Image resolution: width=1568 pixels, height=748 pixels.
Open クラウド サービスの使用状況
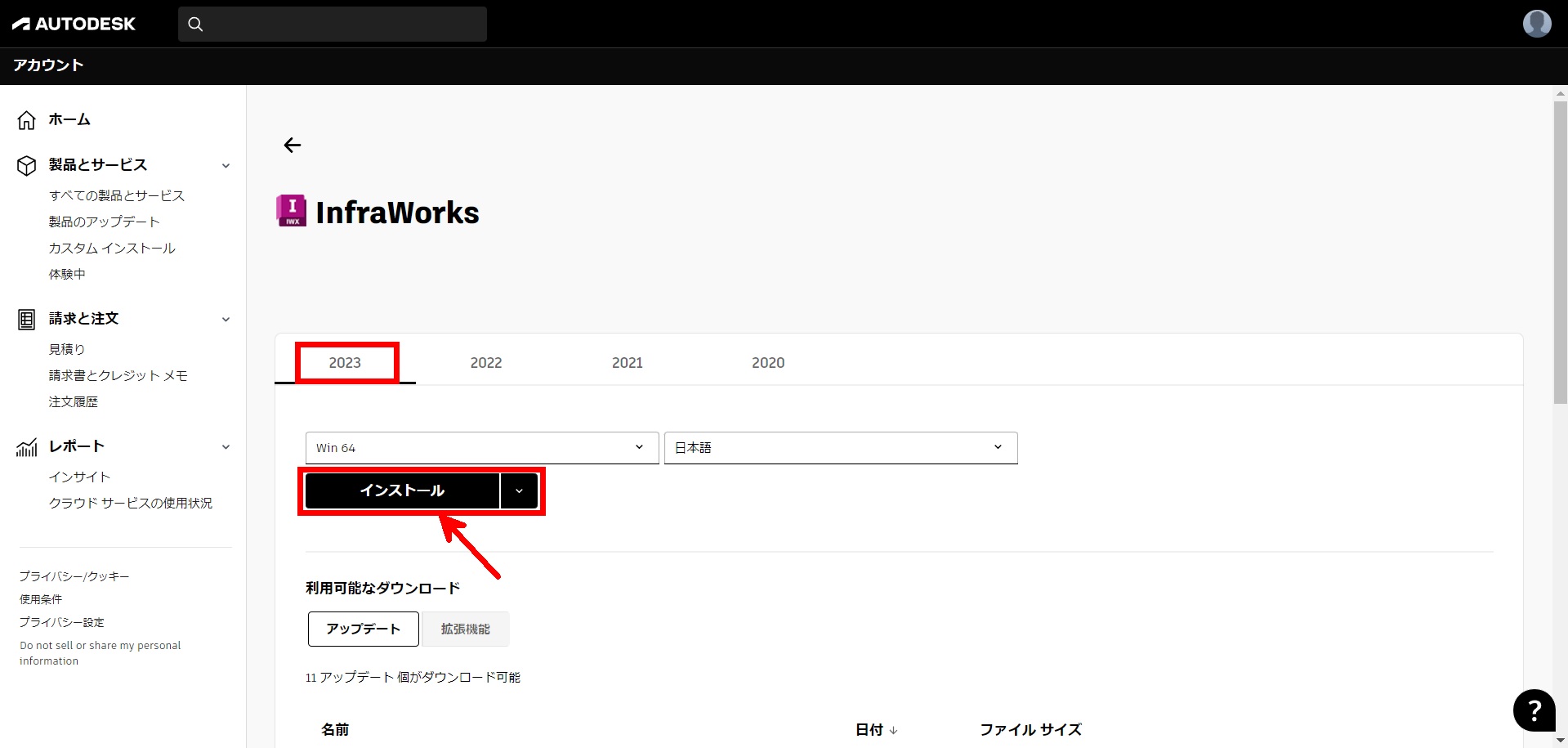tap(131, 503)
